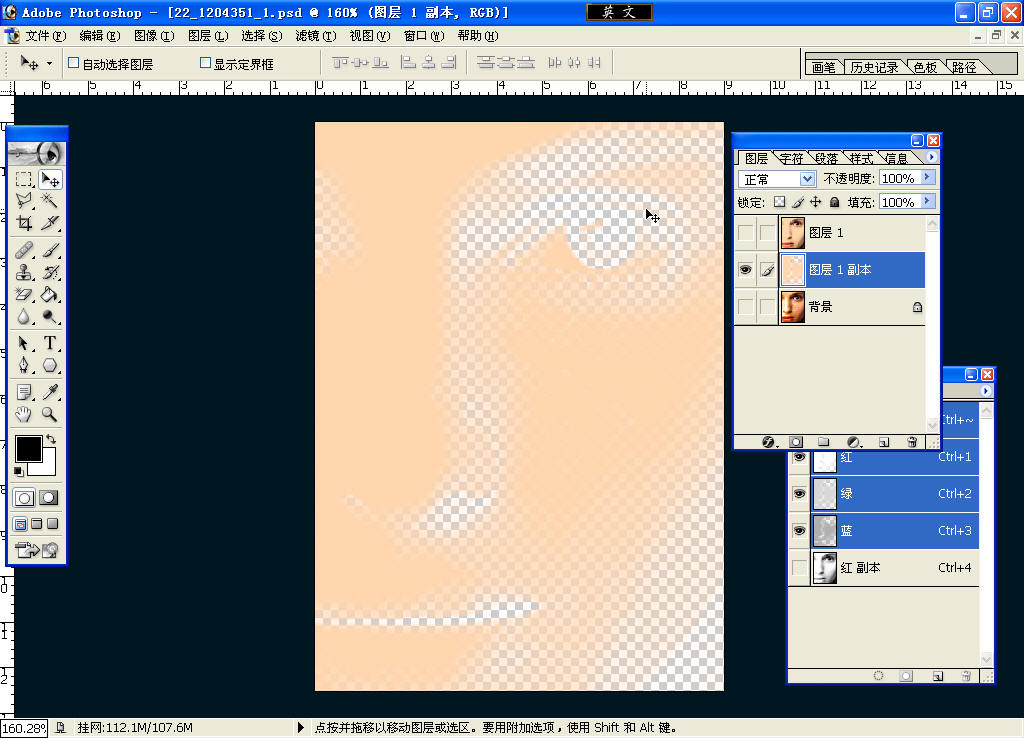Viewport: 1024px width, 738px height.
Task: Open 文件 menu
Action: click(46, 36)
